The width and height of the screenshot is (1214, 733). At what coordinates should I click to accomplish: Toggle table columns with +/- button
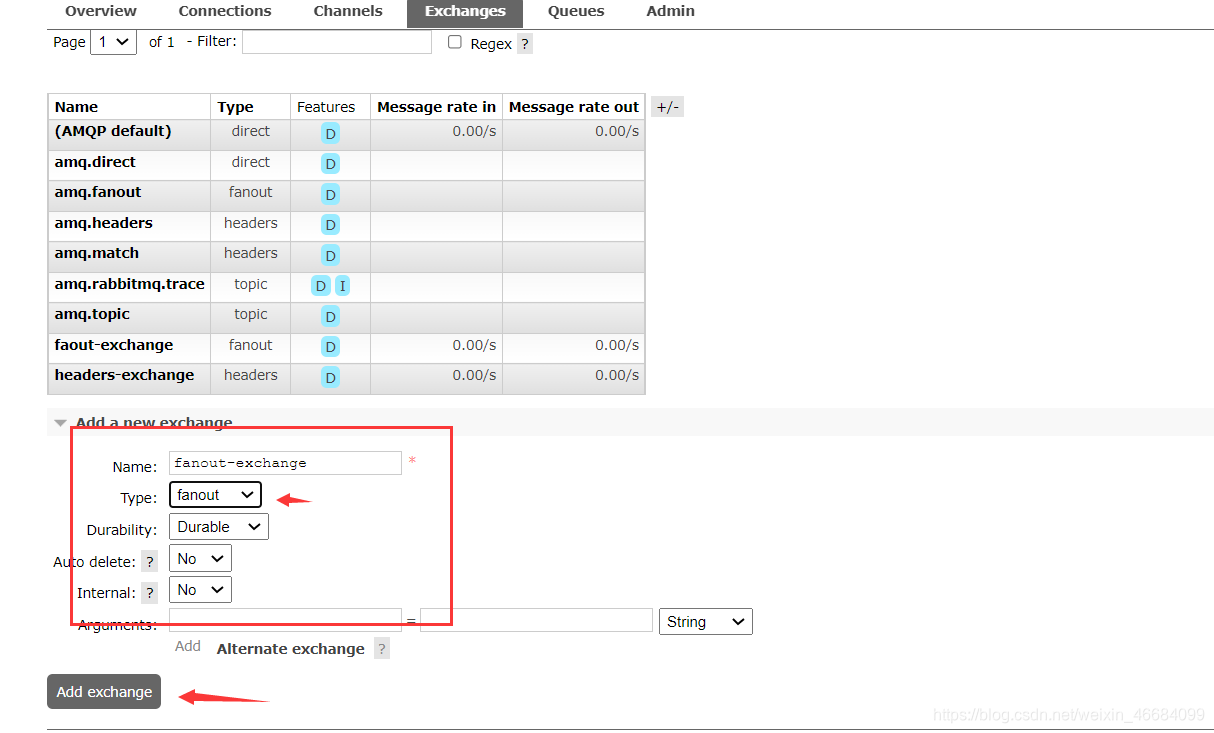click(x=667, y=107)
